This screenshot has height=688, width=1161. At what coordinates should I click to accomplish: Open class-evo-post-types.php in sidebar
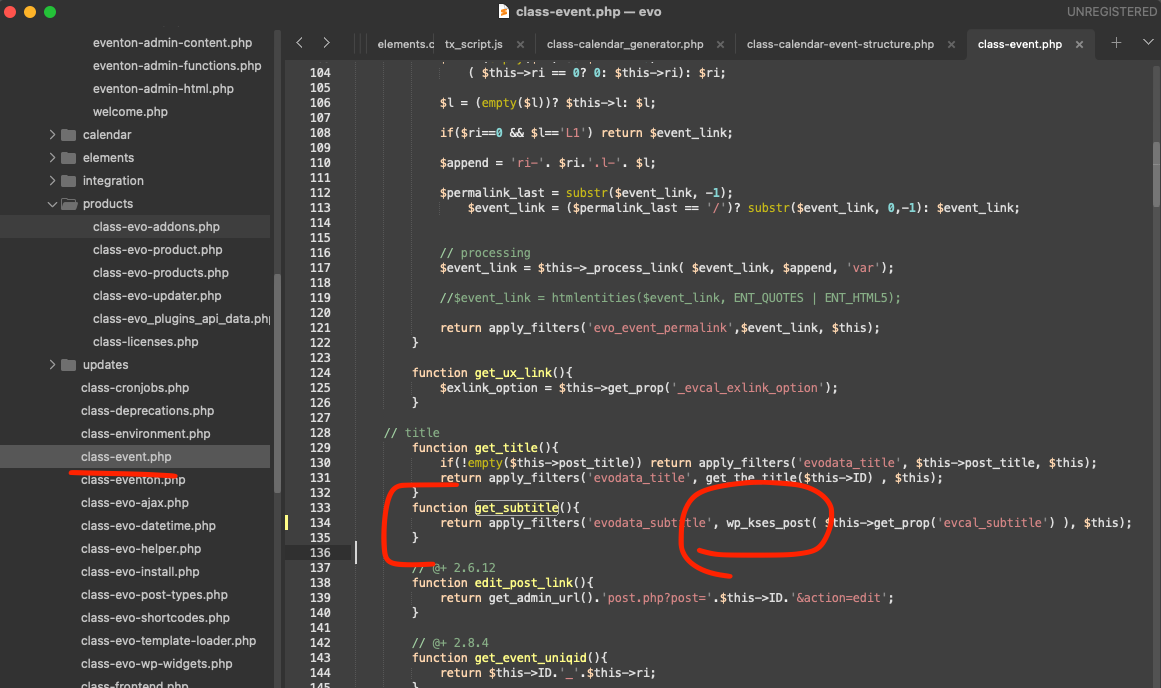(154, 595)
